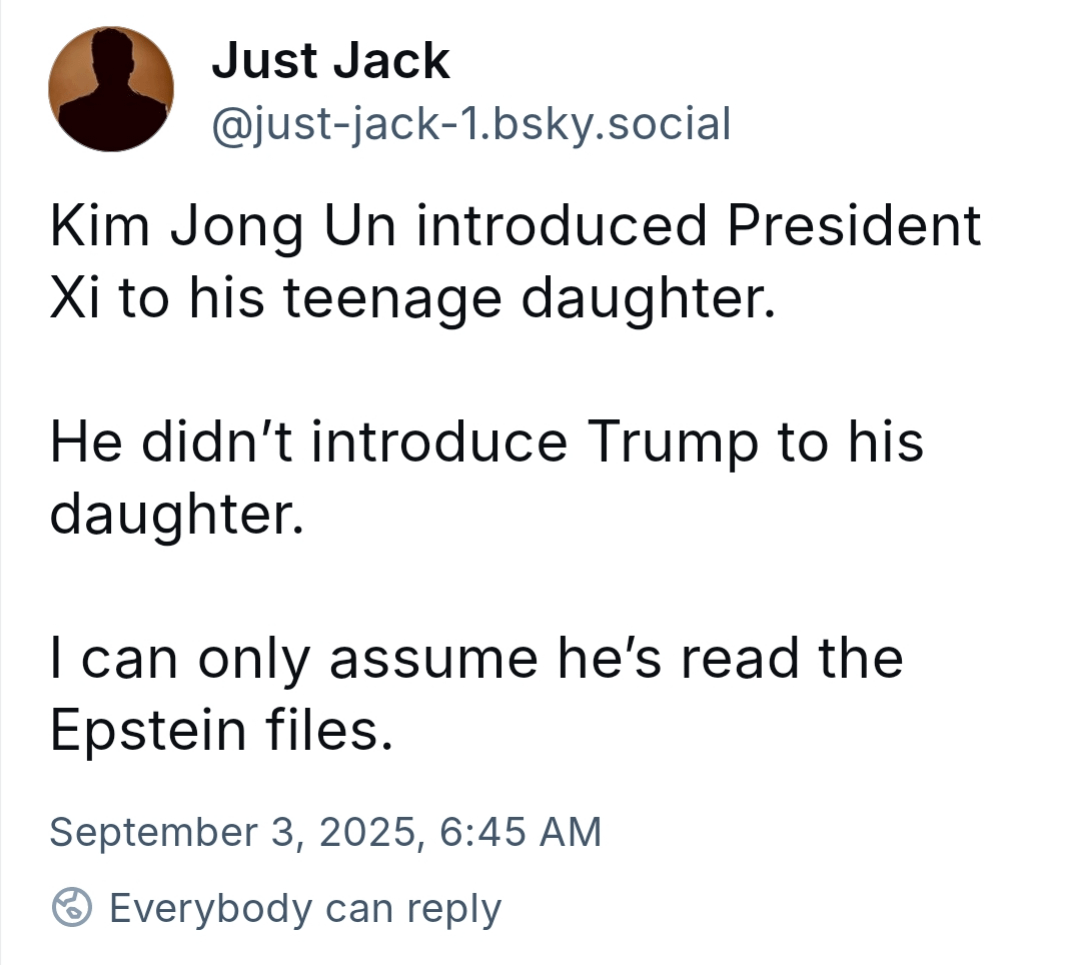Click the phrase Epstein files

point(222,731)
